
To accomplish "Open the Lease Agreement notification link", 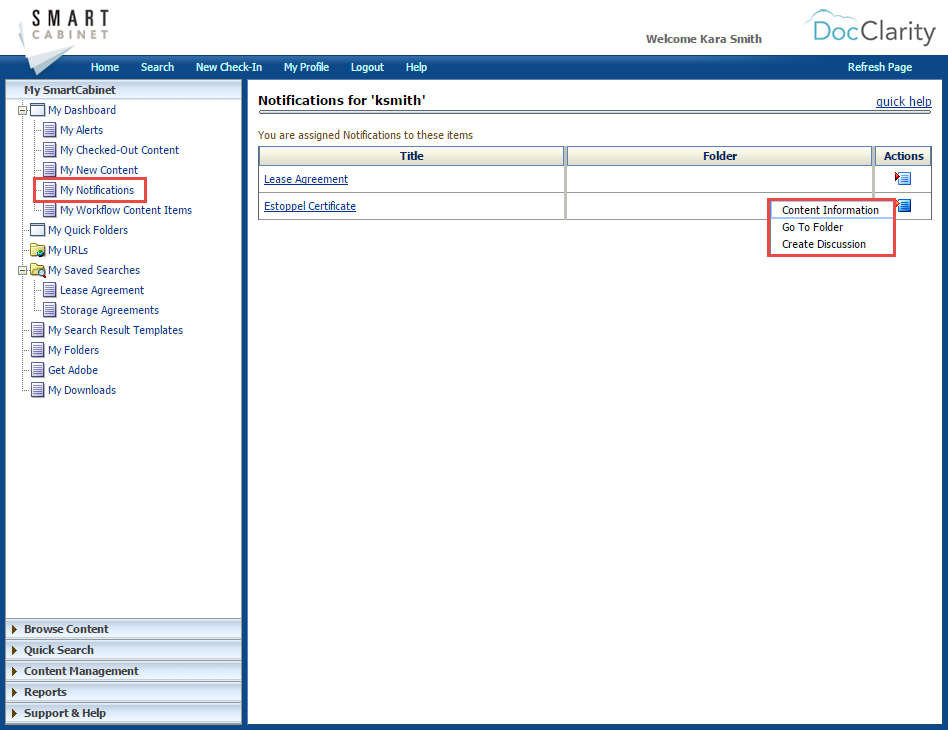I will pyautogui.click(x=305, y=178).
